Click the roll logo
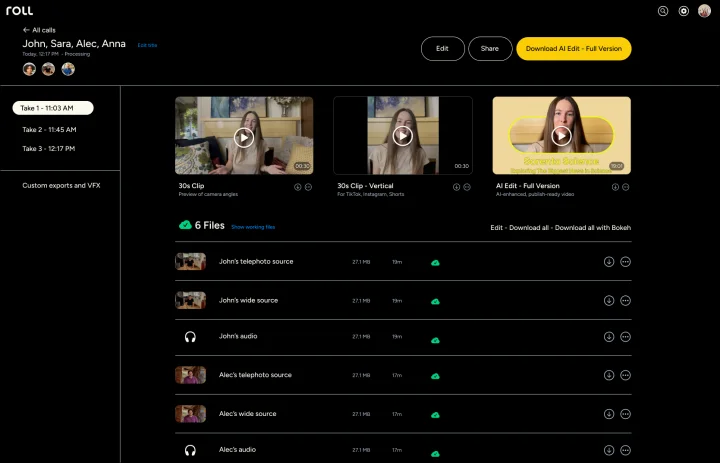This screenshot has height=463, width=720. click(19, 11)
